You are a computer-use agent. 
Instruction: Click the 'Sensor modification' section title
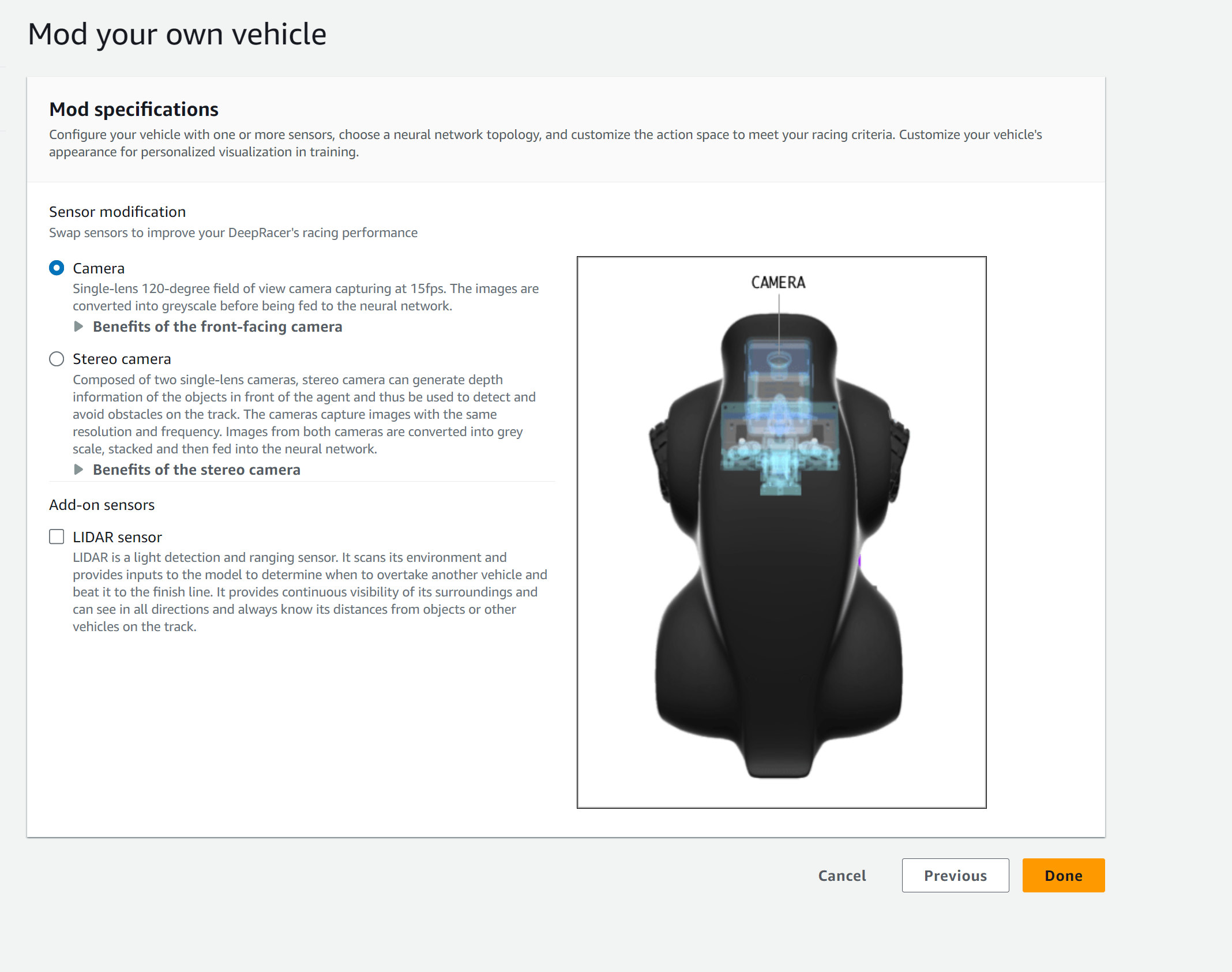[117, 212]
